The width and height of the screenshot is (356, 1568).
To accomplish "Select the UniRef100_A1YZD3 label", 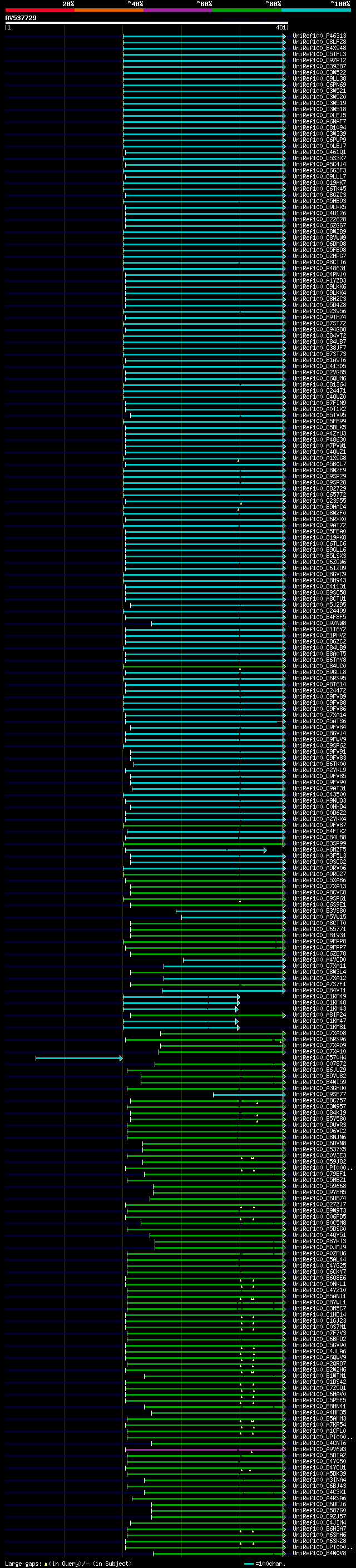I will tap(319, 280).
